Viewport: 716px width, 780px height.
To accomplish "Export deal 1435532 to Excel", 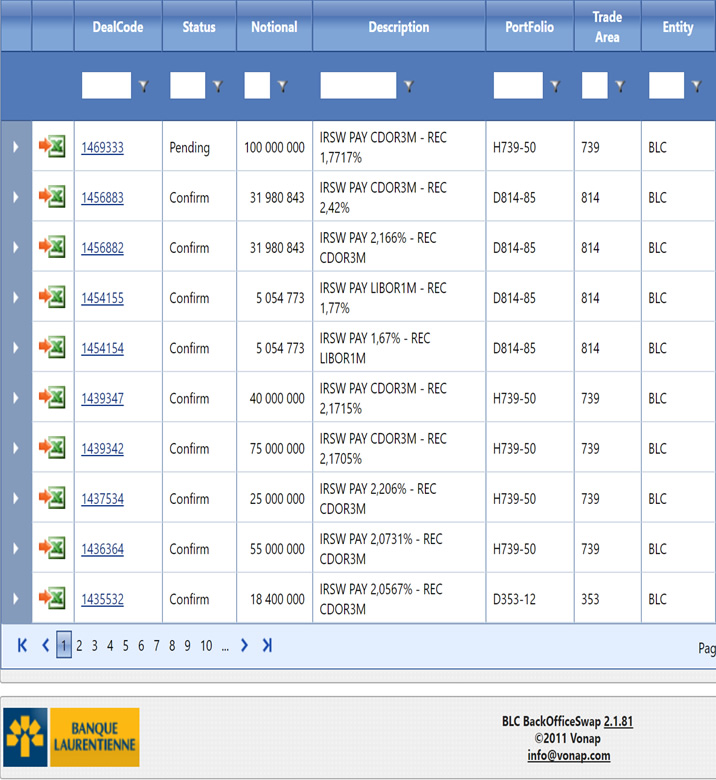I will coord(52,598).
